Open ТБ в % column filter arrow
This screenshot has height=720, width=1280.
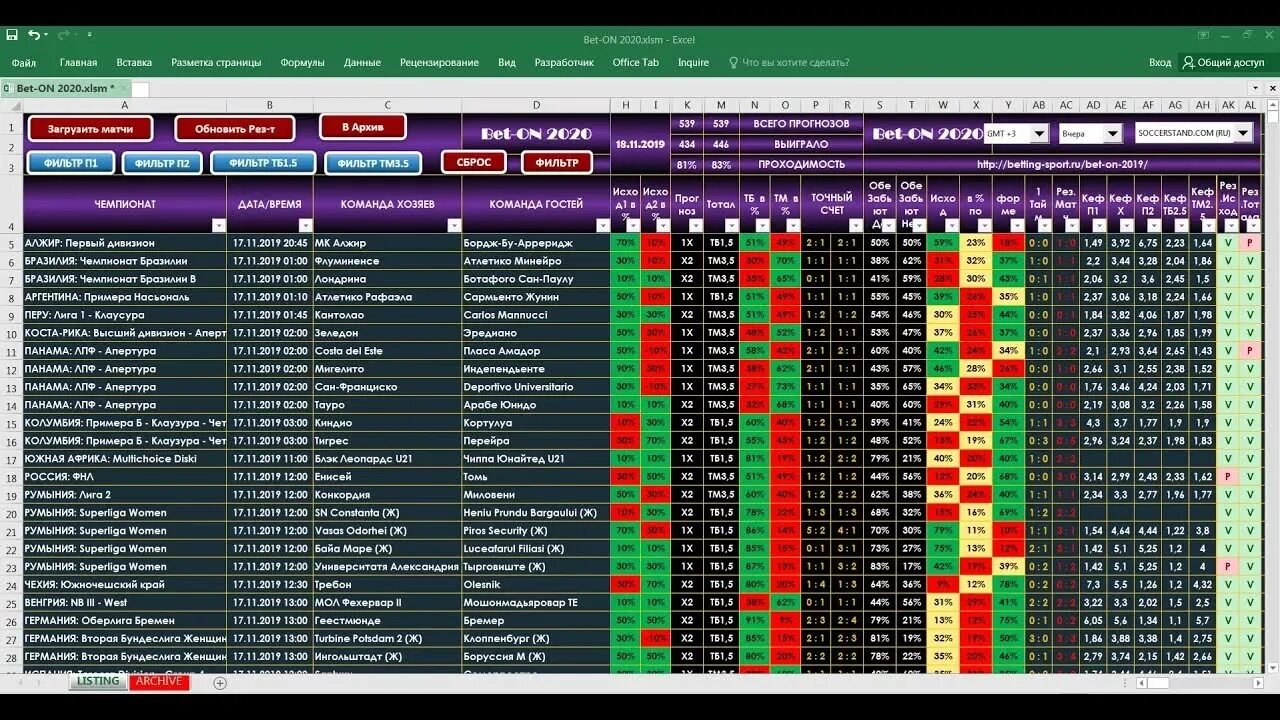pos(762,226)
